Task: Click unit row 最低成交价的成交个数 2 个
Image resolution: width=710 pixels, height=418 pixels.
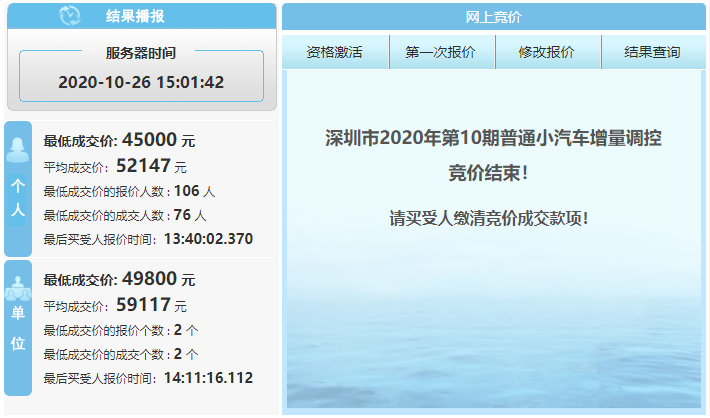Action: (x=121, y=354)
